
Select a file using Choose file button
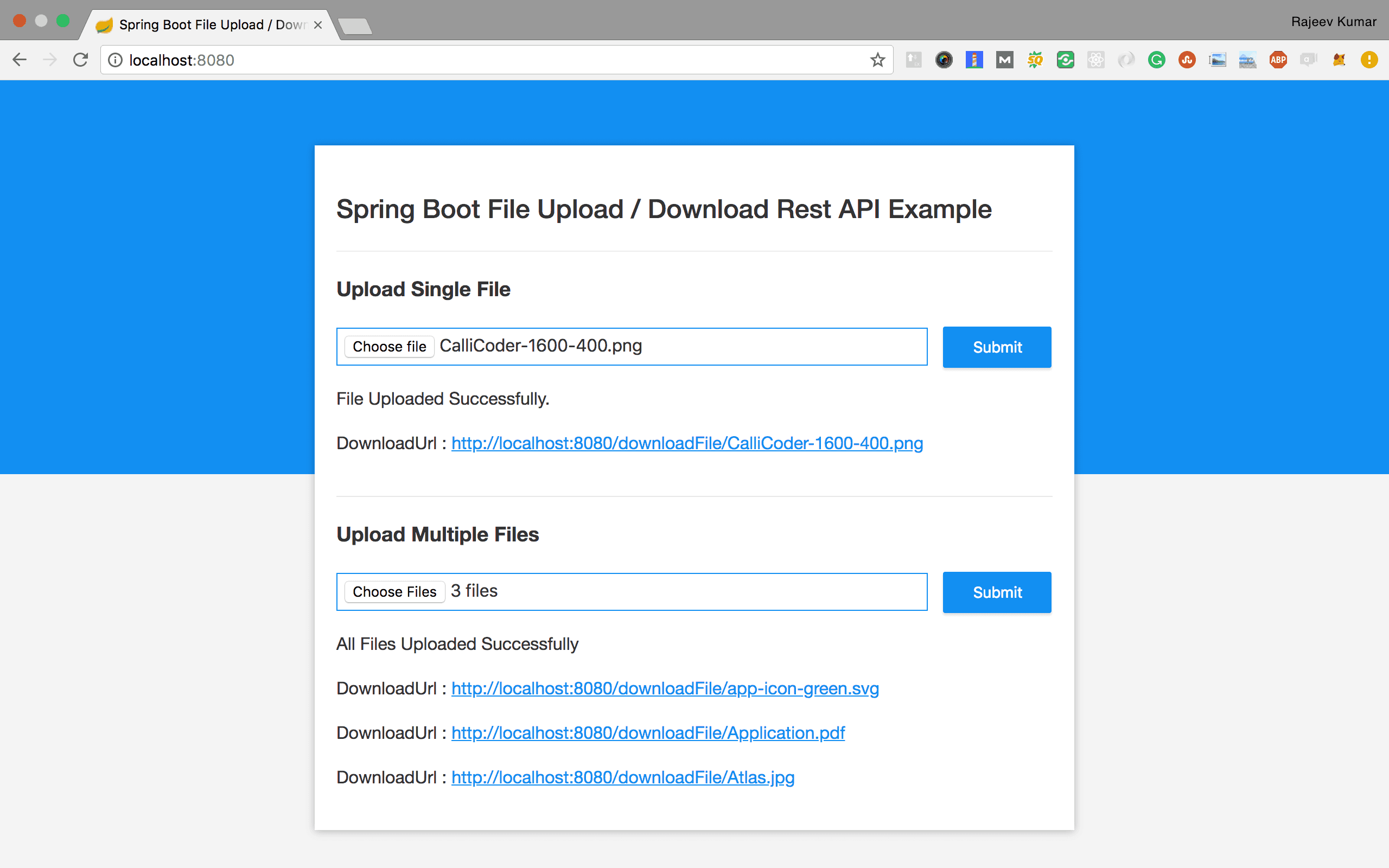click(388, 346)
